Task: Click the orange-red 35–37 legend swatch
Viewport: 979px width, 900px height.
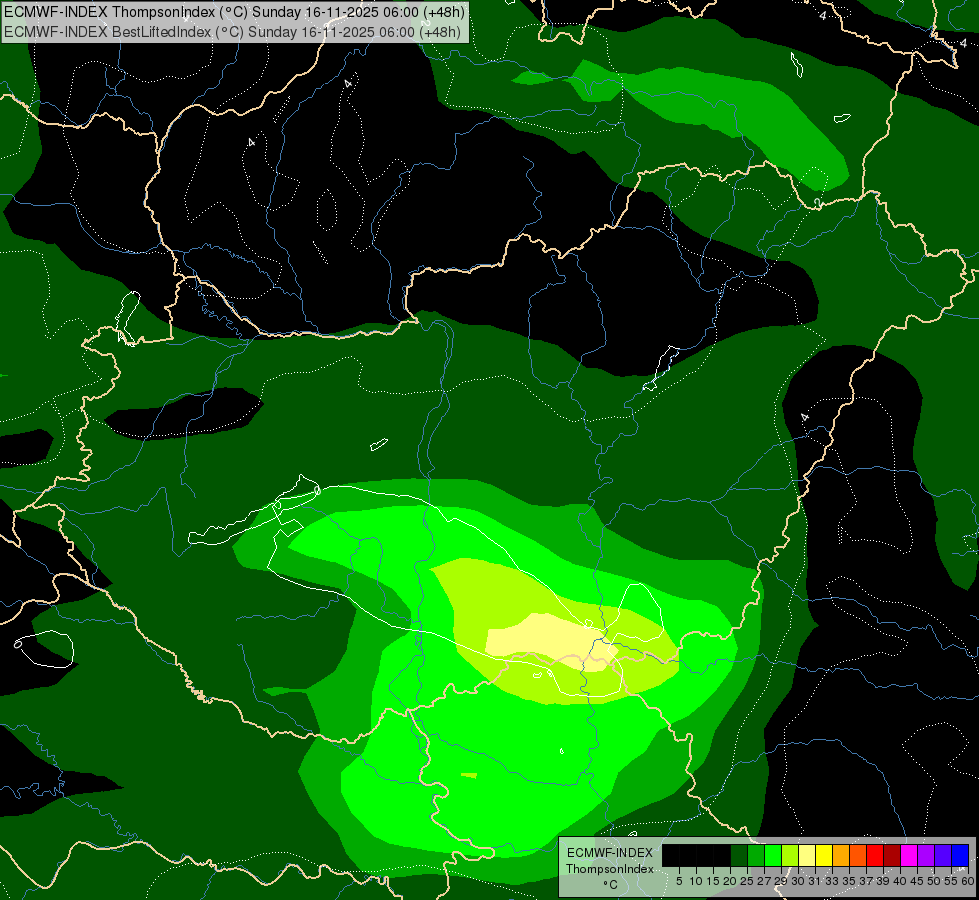Action: (858, 855)
